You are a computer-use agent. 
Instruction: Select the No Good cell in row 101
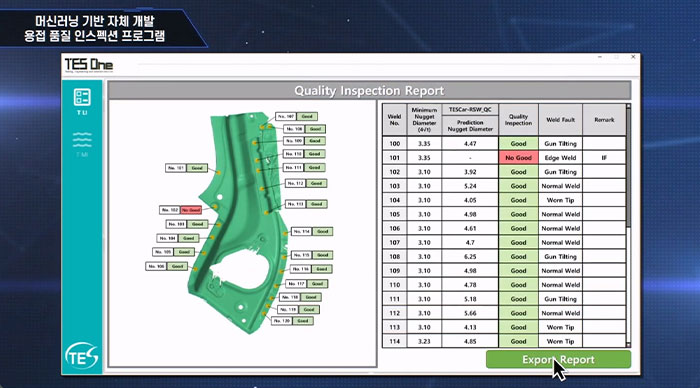[518, 158]
